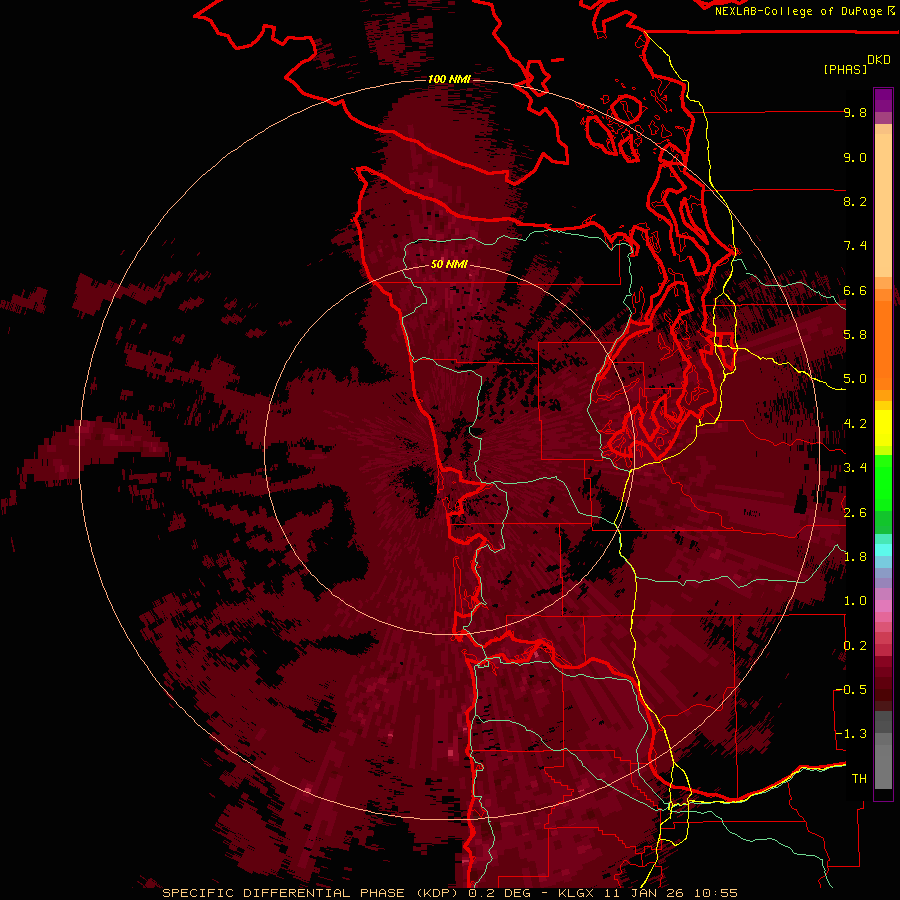
Task: Click the 9.0 scale value
Action: [x=855, y=158]
